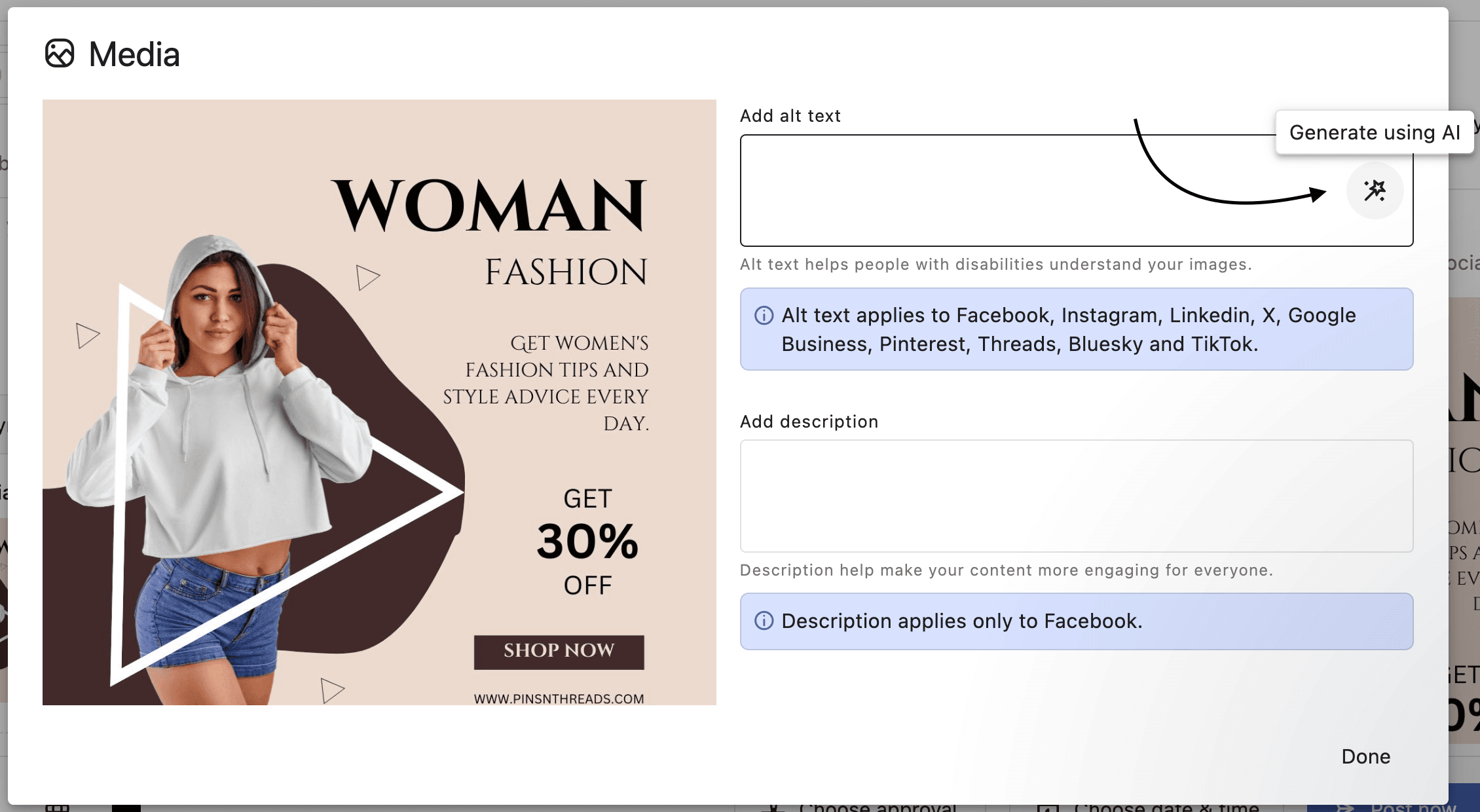Click the Media dialog title

coord(134,54)
